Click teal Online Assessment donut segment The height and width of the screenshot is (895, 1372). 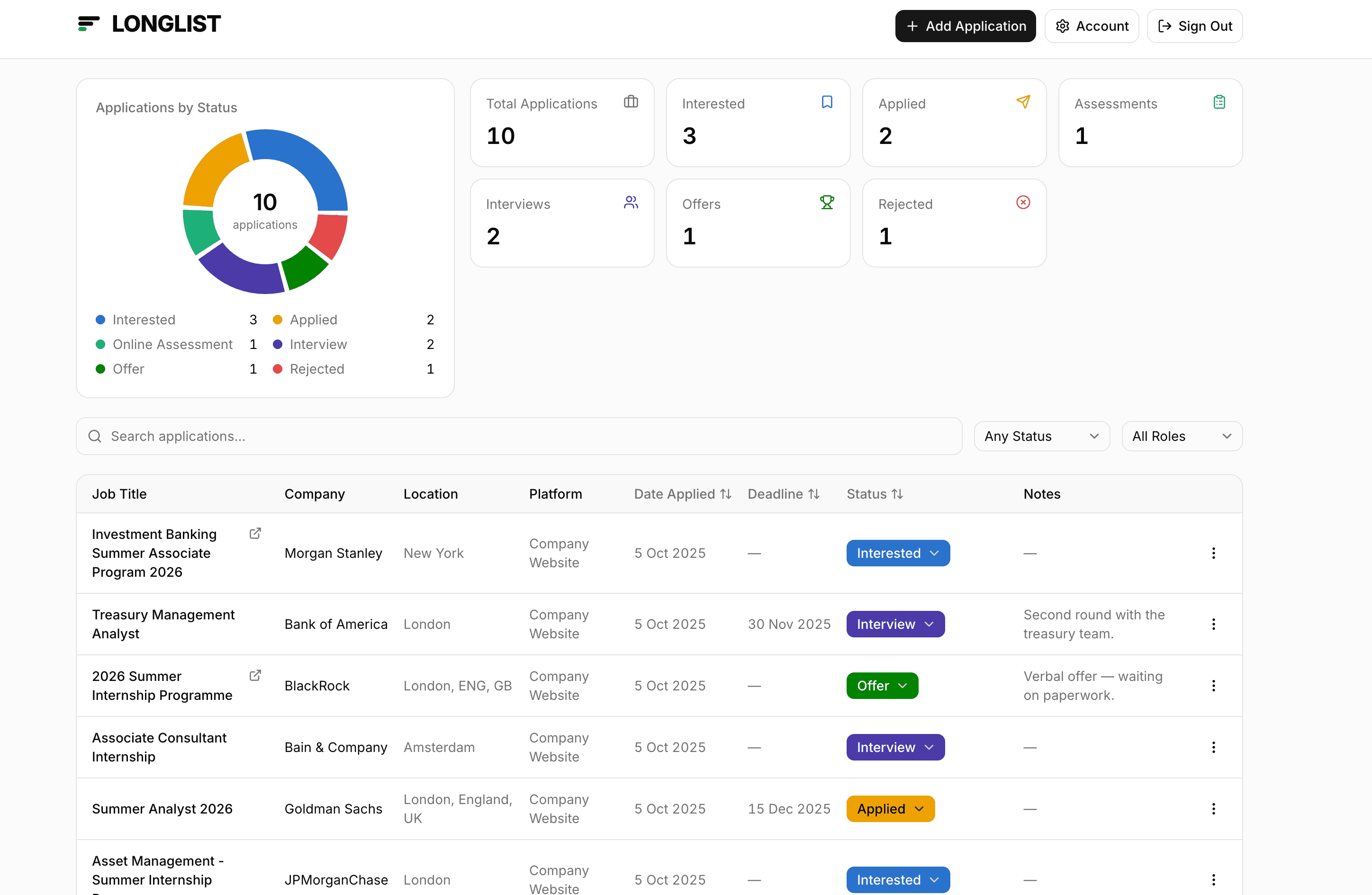point(199,231)
